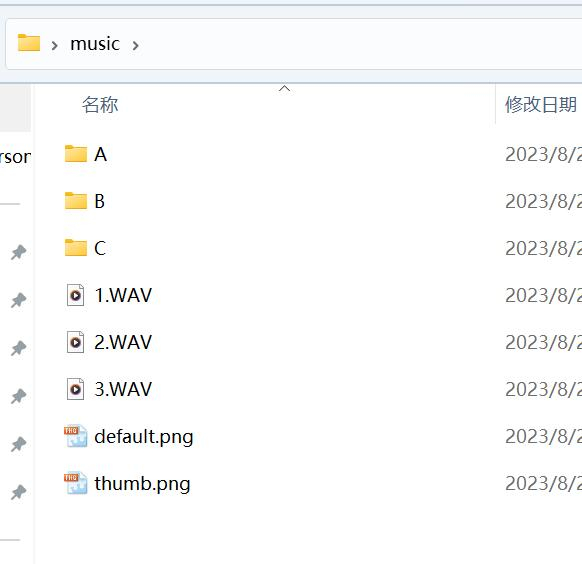This screenshot has height=564, width=582.
Task: Expand chevron after music breadcrumb
Action: click(135, 45)
